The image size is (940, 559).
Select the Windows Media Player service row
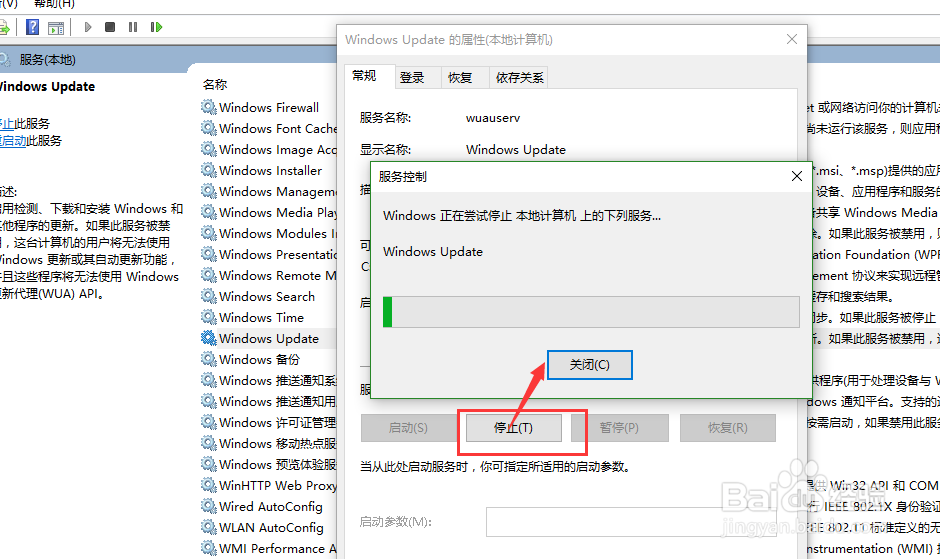click(269, 212)
